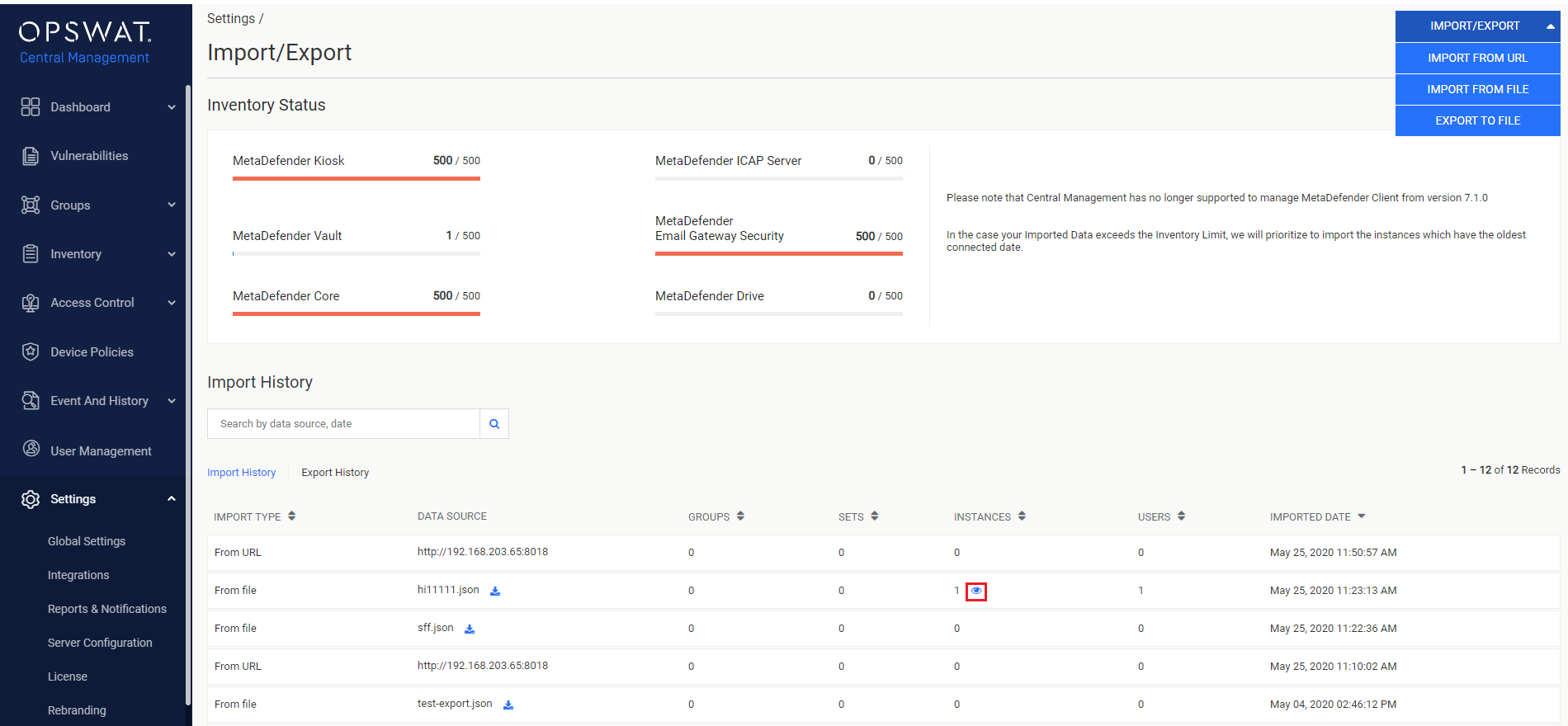Download the hi11111.json file
Viewport: 1568px width, 726px height.
pyautogui.click(x=495, y=591)
